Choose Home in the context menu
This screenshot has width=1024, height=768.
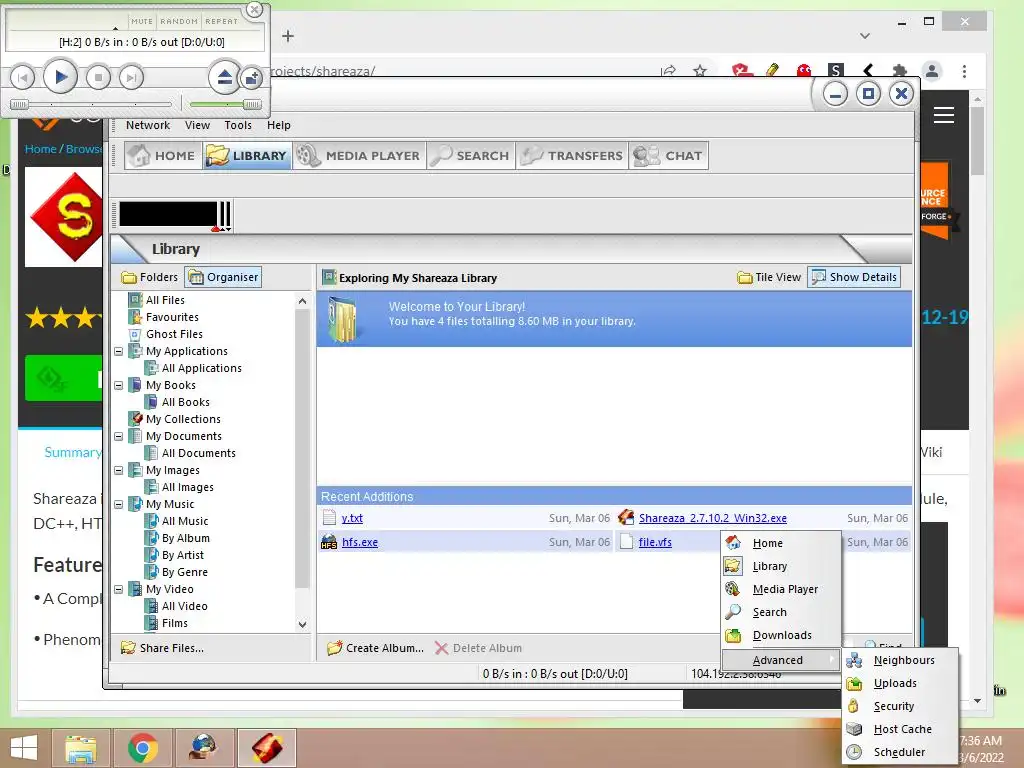781,543
